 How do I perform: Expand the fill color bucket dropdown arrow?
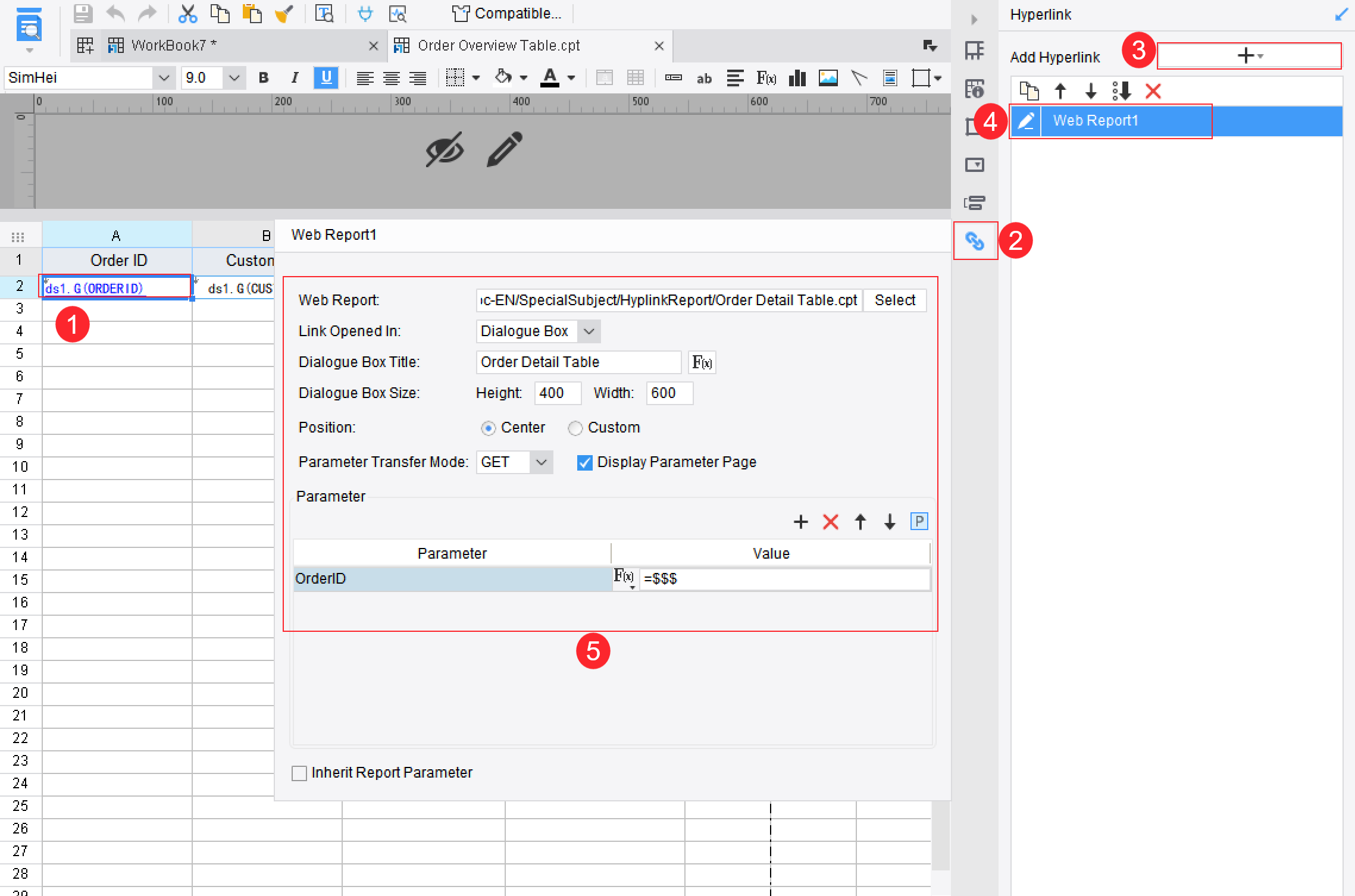[524, 78]
